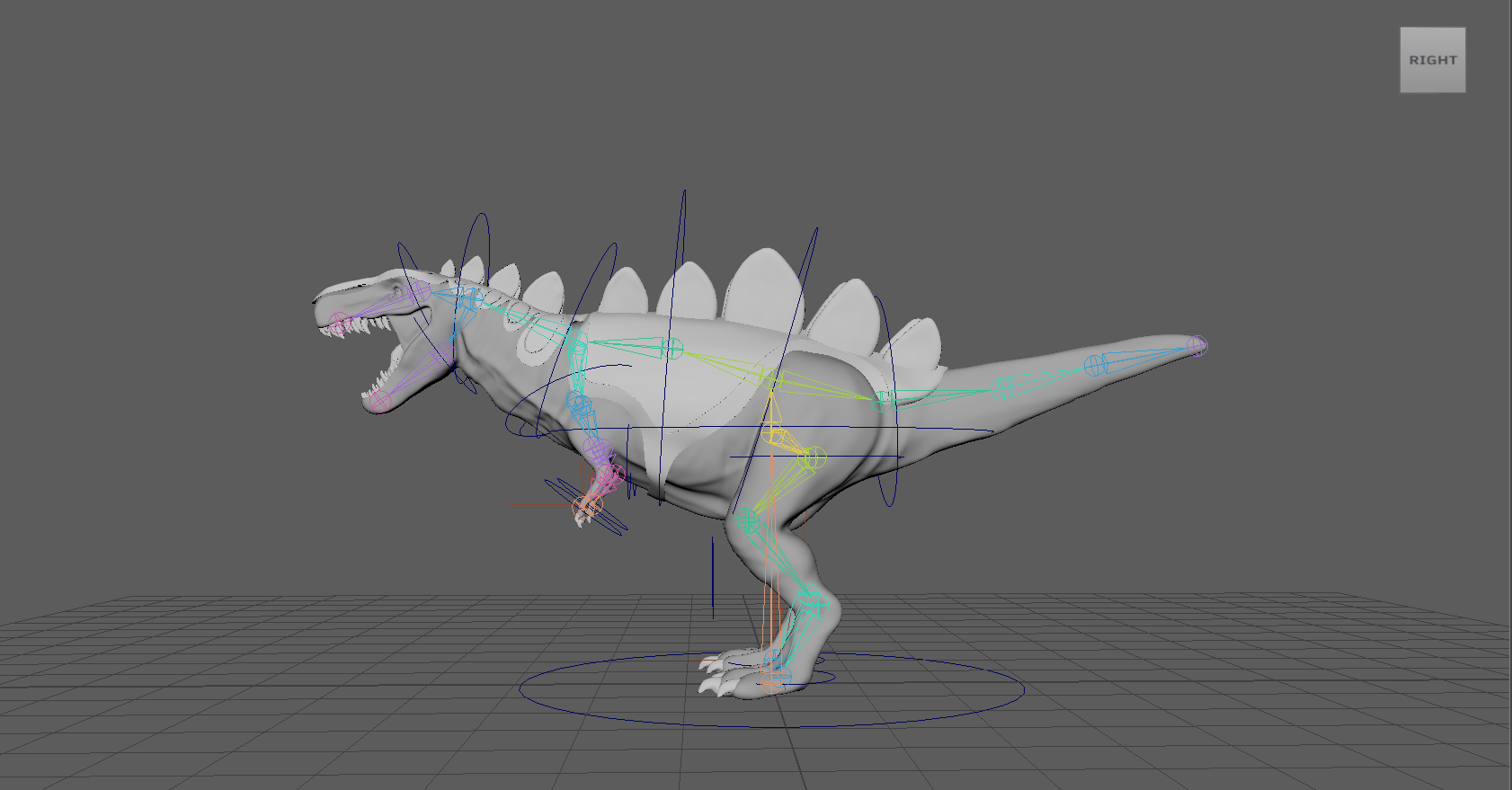
Task: Select the purple head joint near the eye
Action: 420,292
